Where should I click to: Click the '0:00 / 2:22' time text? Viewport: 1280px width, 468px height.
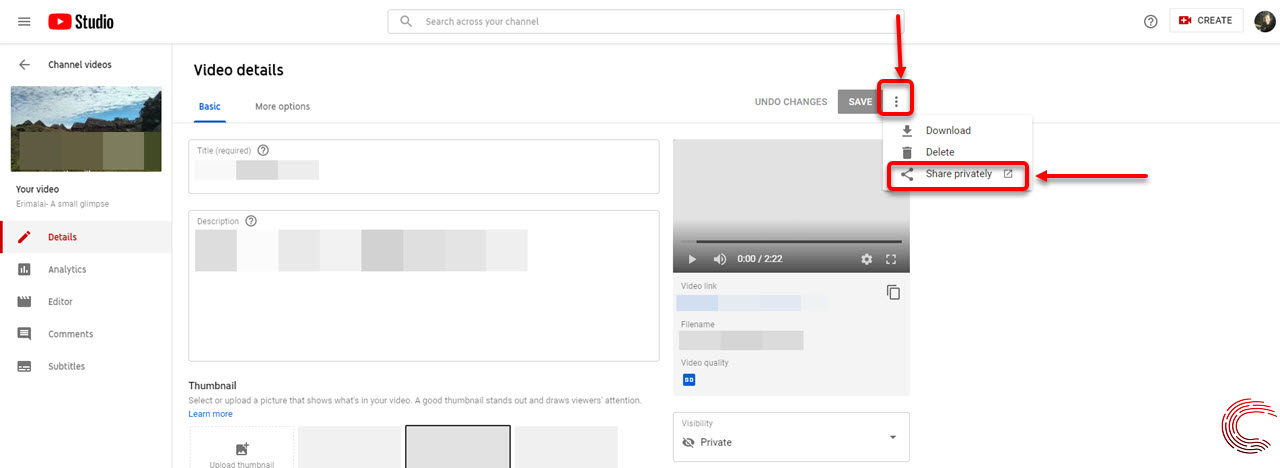(760, 259)
